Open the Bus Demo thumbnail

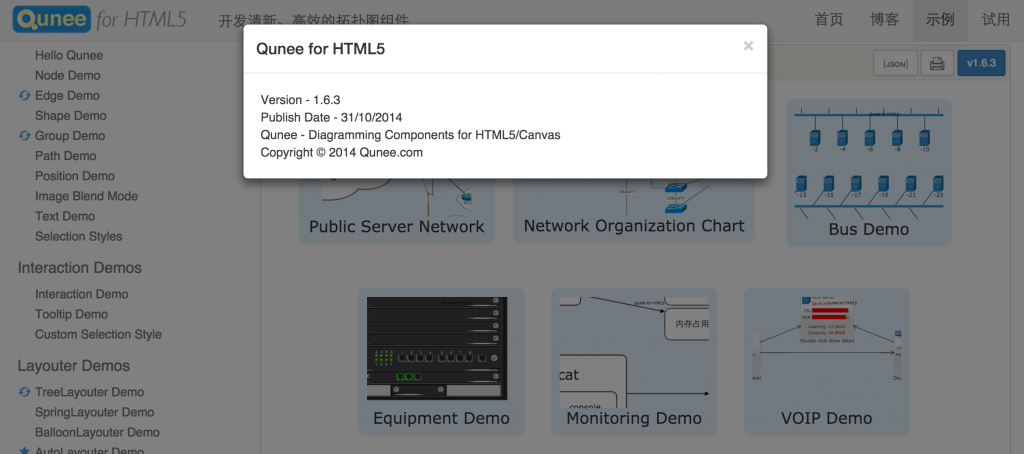[x=869, y=172]
